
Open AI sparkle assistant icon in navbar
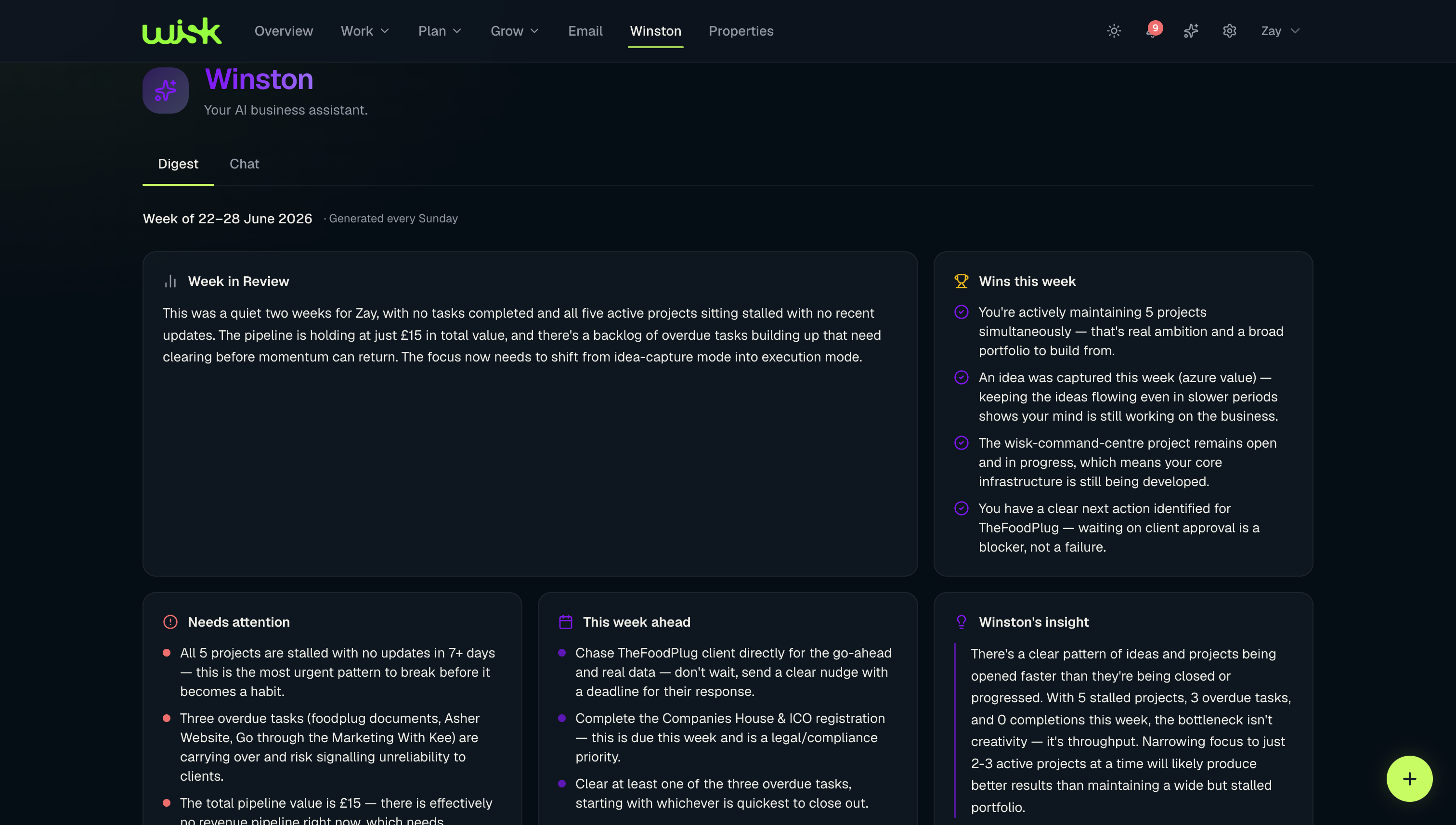click(x=1191, y=31)
